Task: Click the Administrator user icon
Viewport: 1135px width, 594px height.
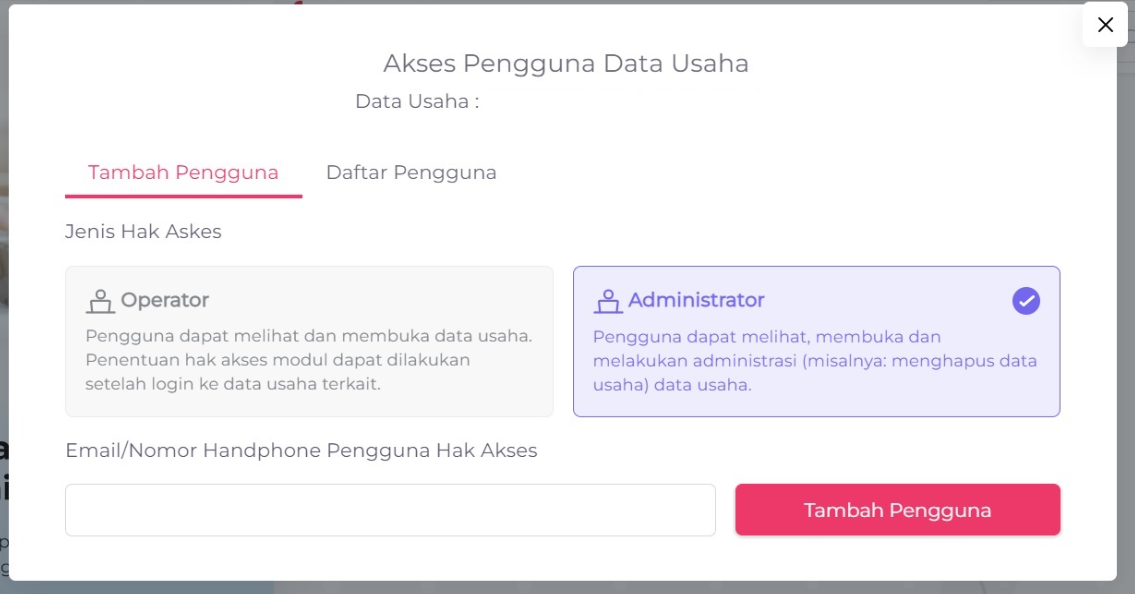Action: tap(607, 301)
